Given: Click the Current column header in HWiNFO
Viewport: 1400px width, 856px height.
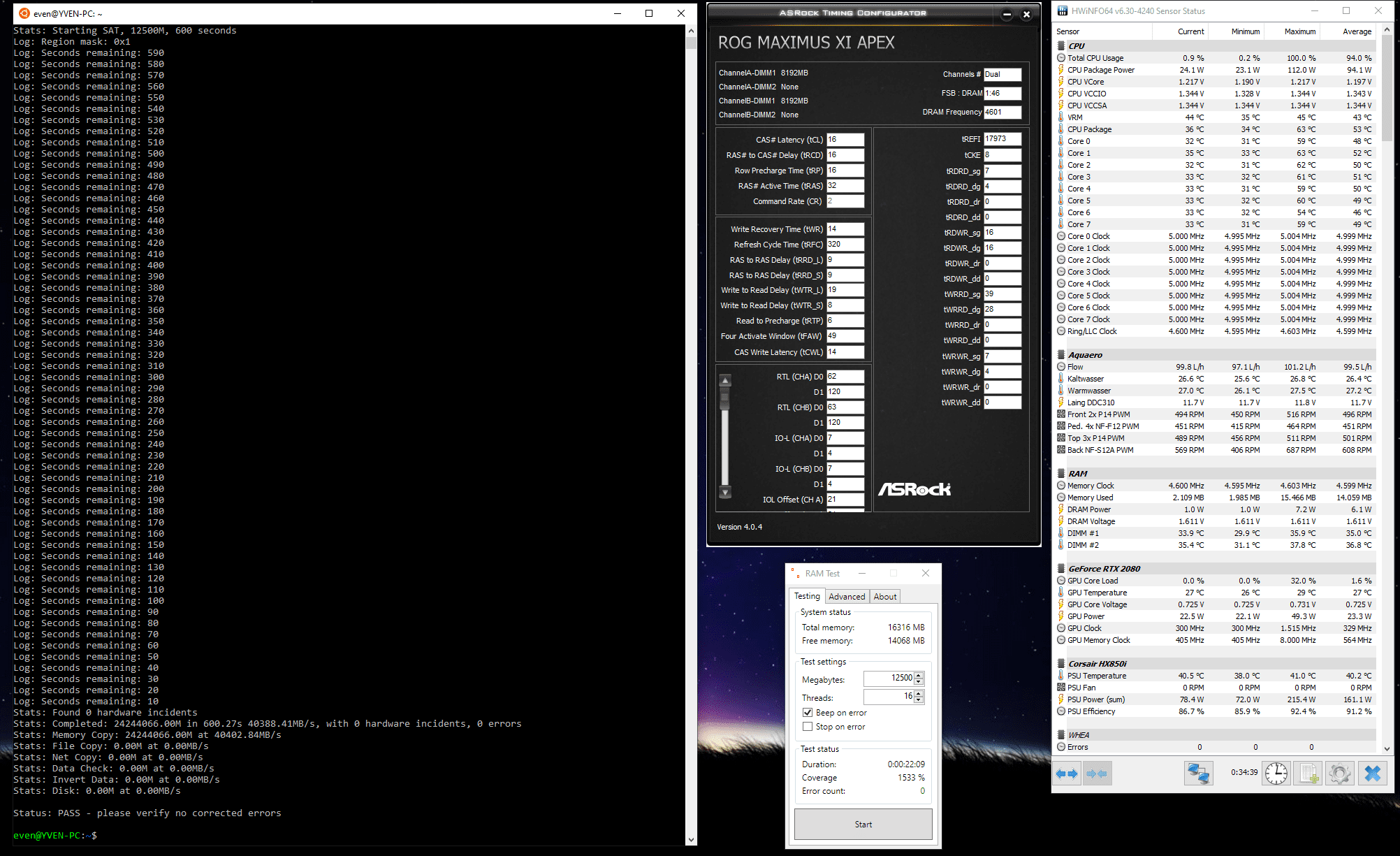Looking at the screenshot, I should tap(1179, 31).
